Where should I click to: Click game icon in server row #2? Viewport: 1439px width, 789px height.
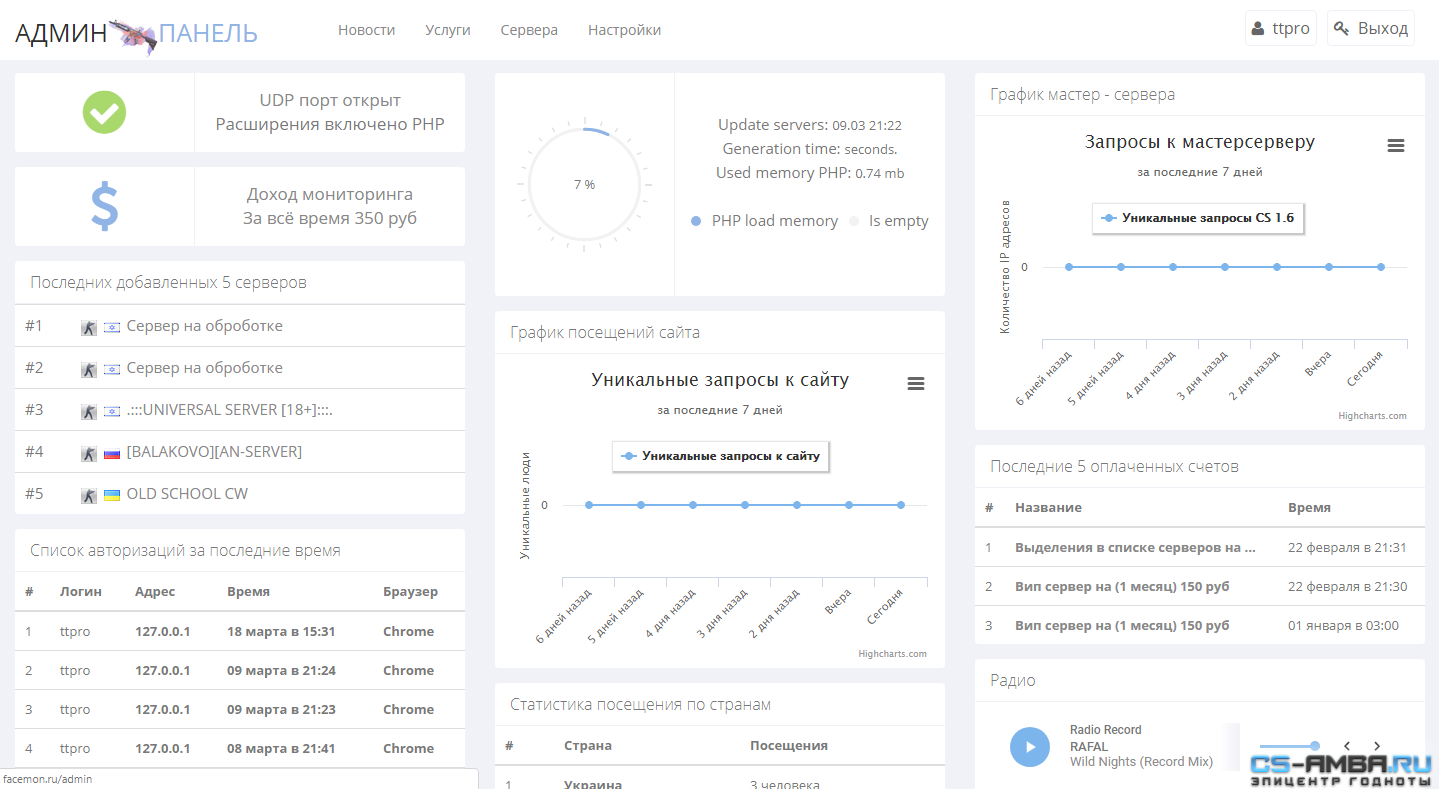pos(89,368)
